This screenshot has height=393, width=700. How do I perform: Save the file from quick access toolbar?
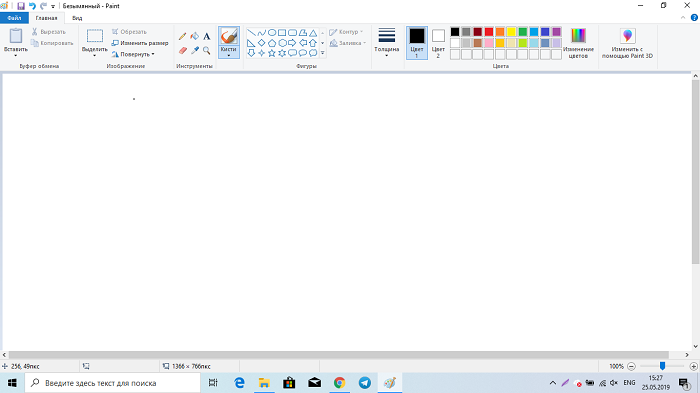click(x=21, y=6)
